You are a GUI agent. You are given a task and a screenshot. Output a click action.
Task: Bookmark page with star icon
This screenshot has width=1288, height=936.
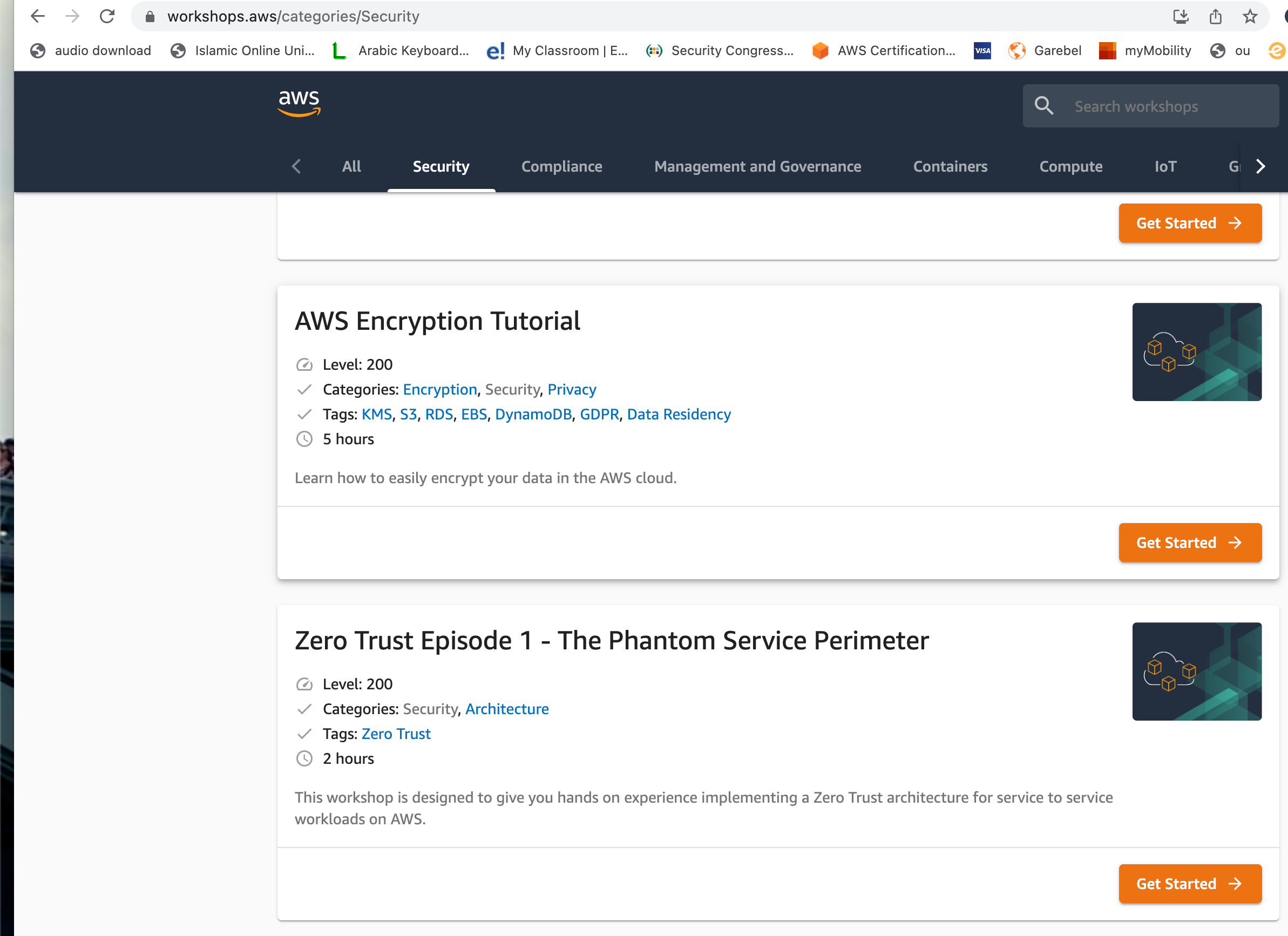pos(1249,17)
